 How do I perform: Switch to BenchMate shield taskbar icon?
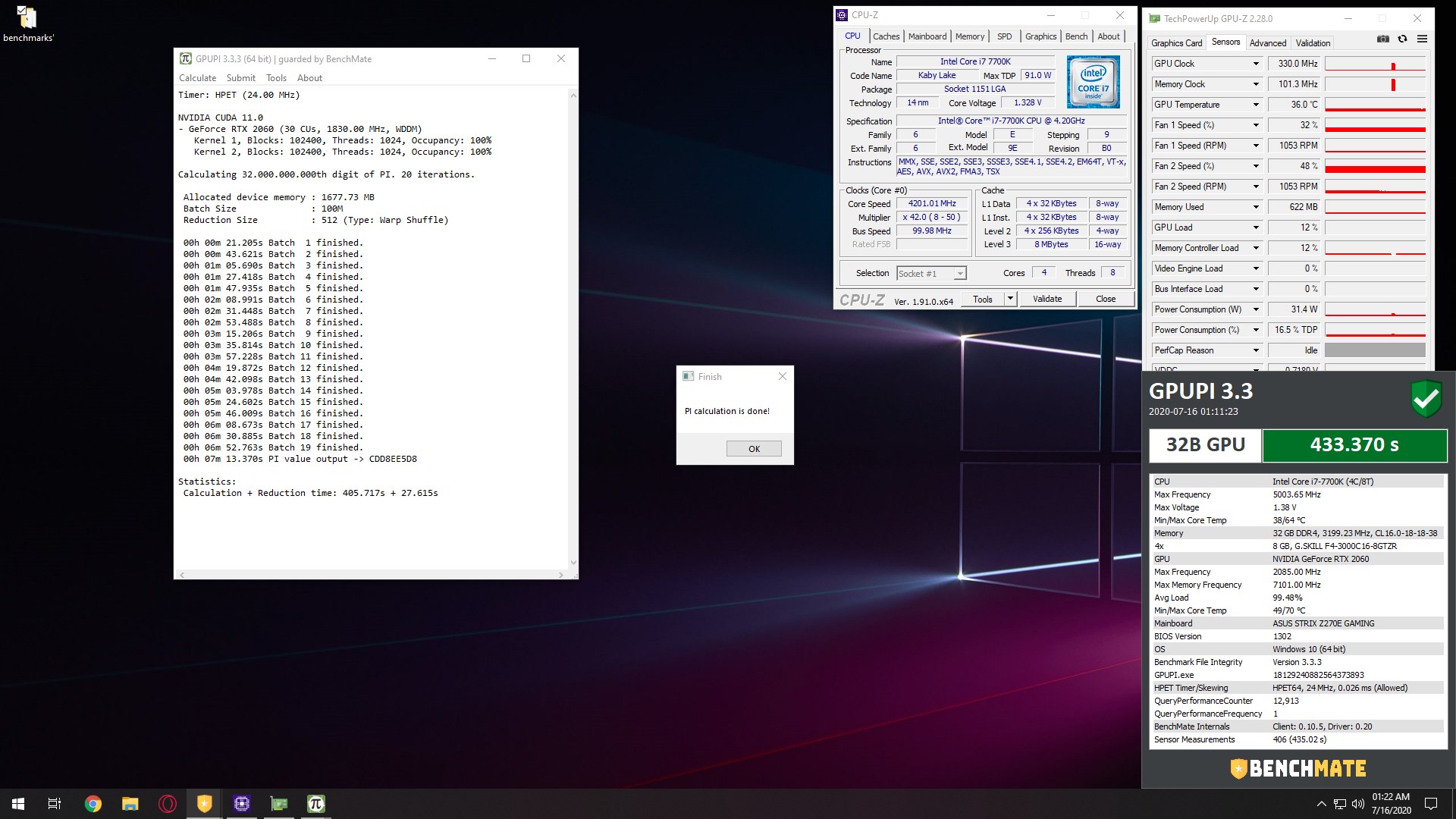[x=204, y=804]
